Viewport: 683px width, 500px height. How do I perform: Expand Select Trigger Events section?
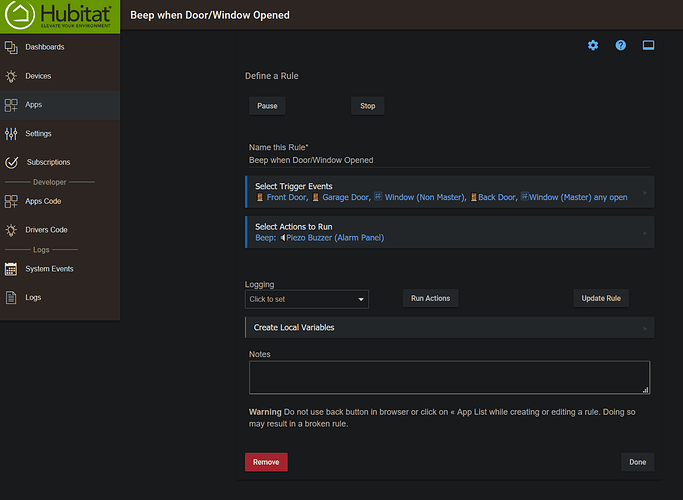point(449,192)
